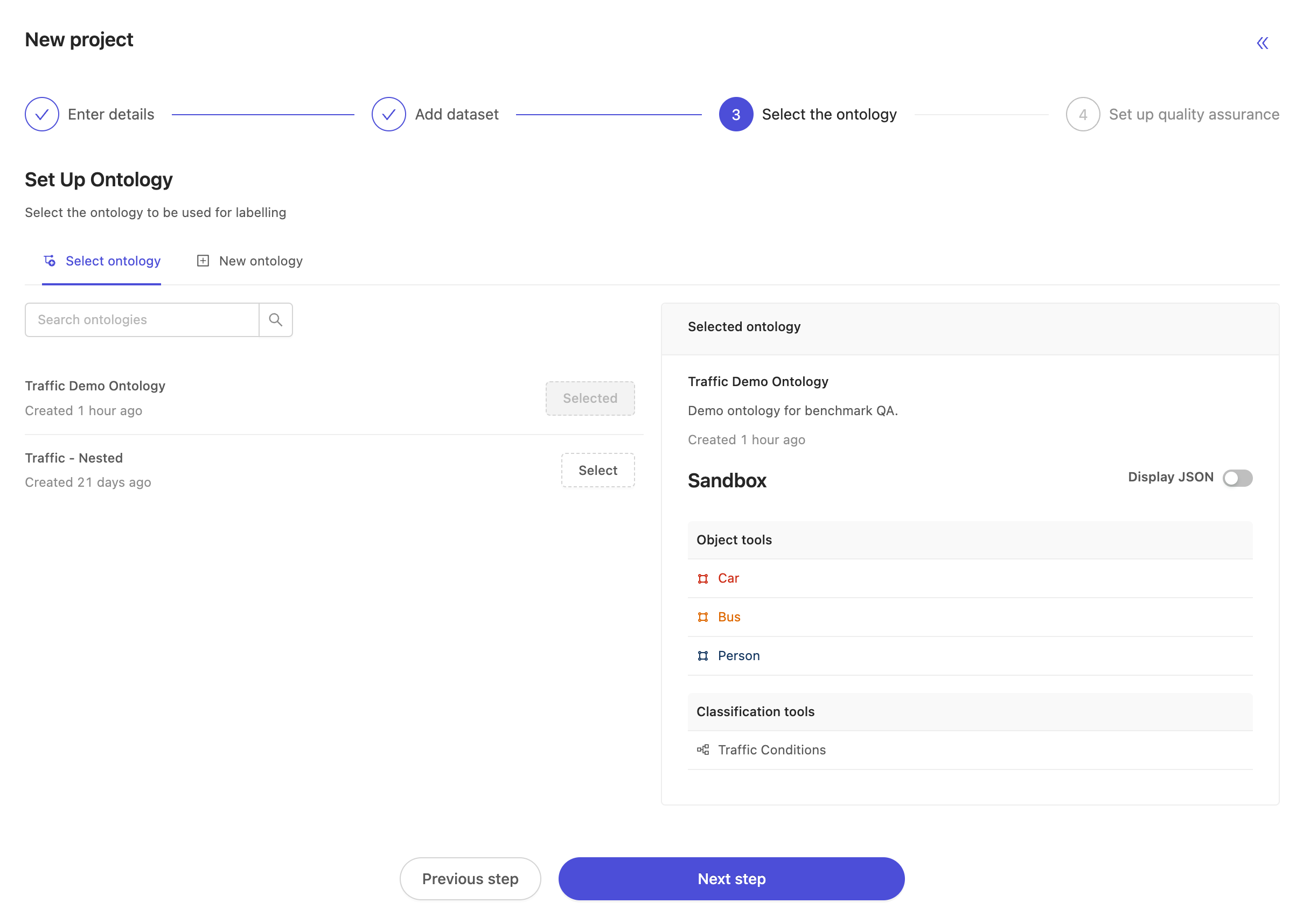Image resolution: width=1310 pixels, height=924 pixels.
Task: Select the Traffic - Nested ontology
Action: click(597, 470)
